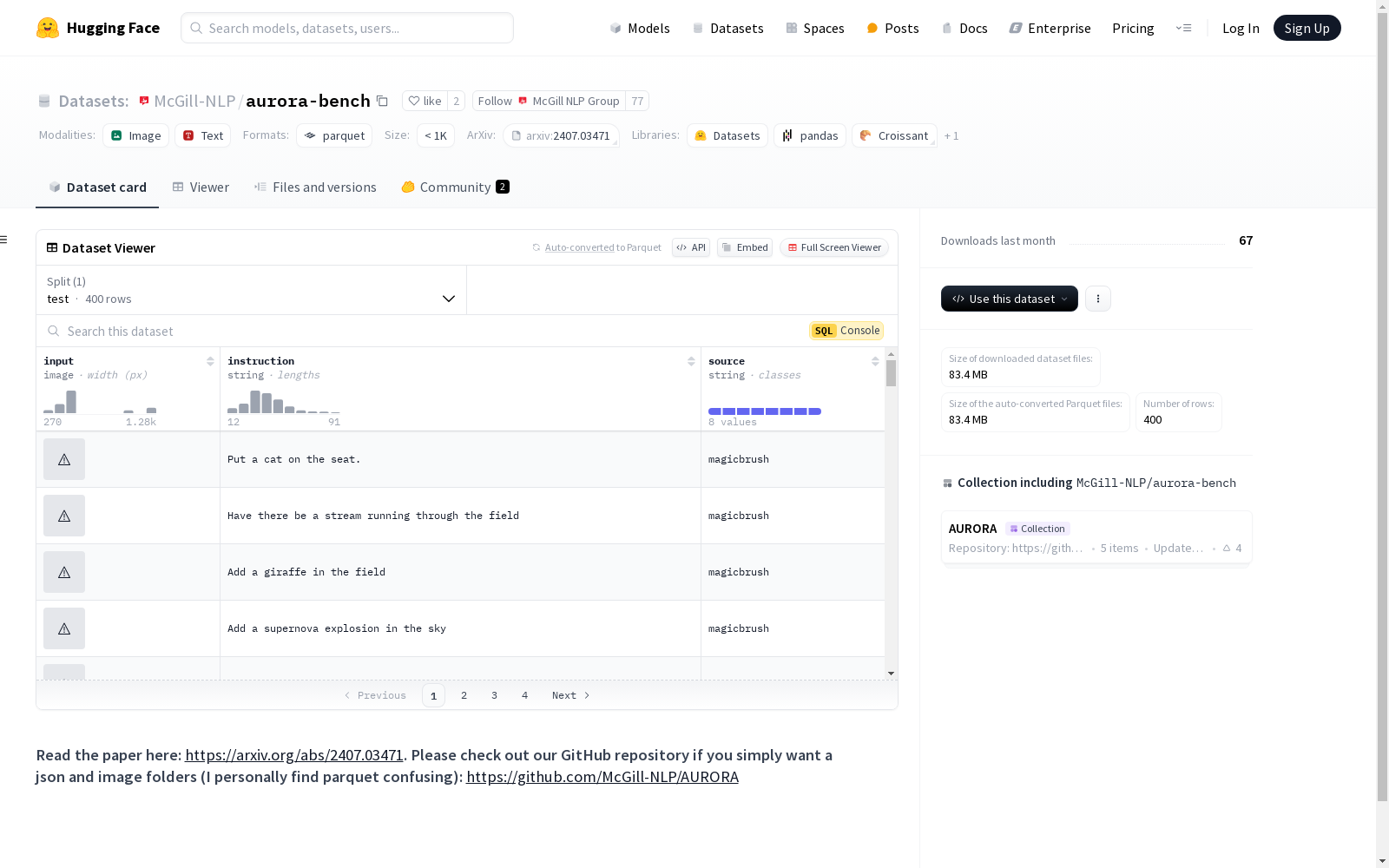Follow the McGill NLP Group
The image size is (1389, 868).
[549, 101]
